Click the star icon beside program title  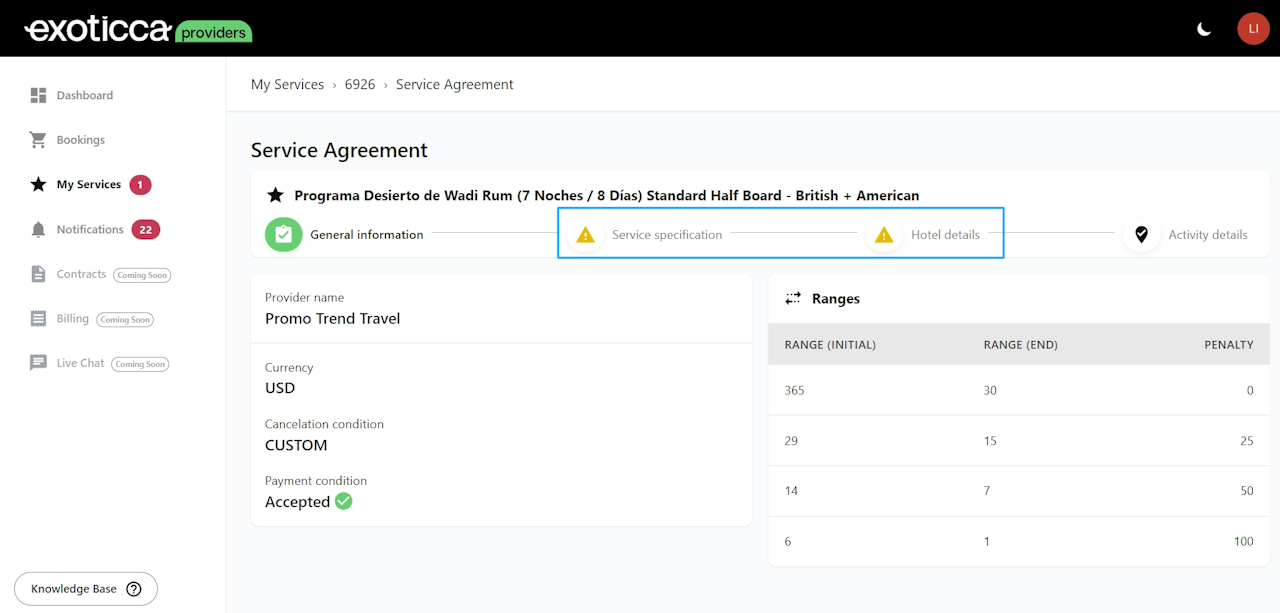(276, 195)
